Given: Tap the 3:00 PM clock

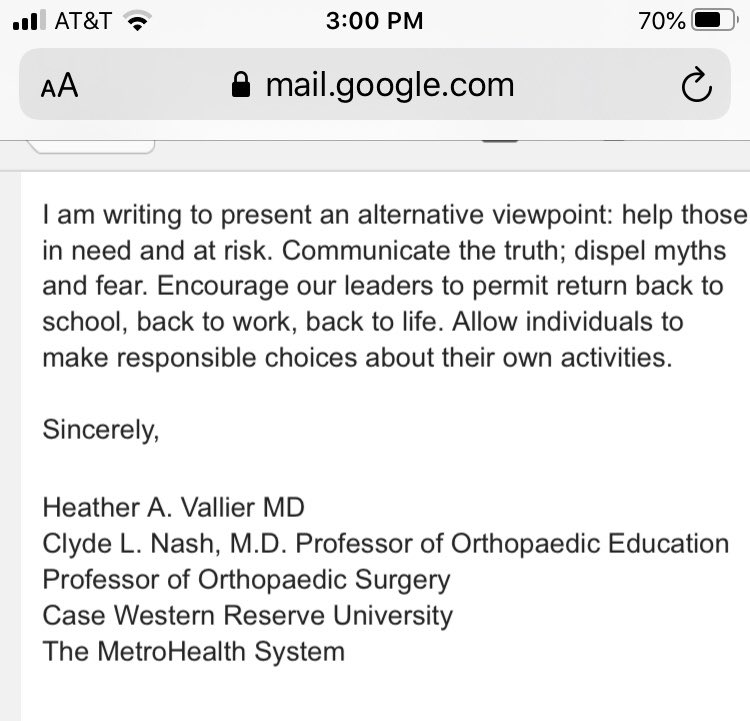Looking at the screenshot, I should coord(375,21).
